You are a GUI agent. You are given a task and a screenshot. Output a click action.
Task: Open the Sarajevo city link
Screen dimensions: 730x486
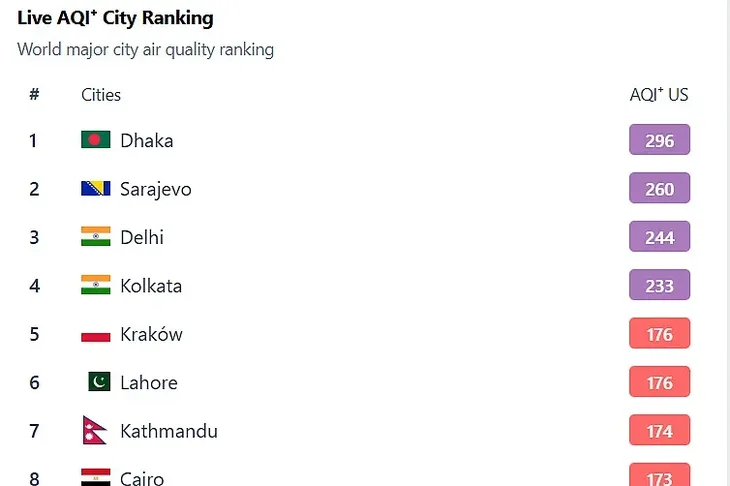(155, 189)
